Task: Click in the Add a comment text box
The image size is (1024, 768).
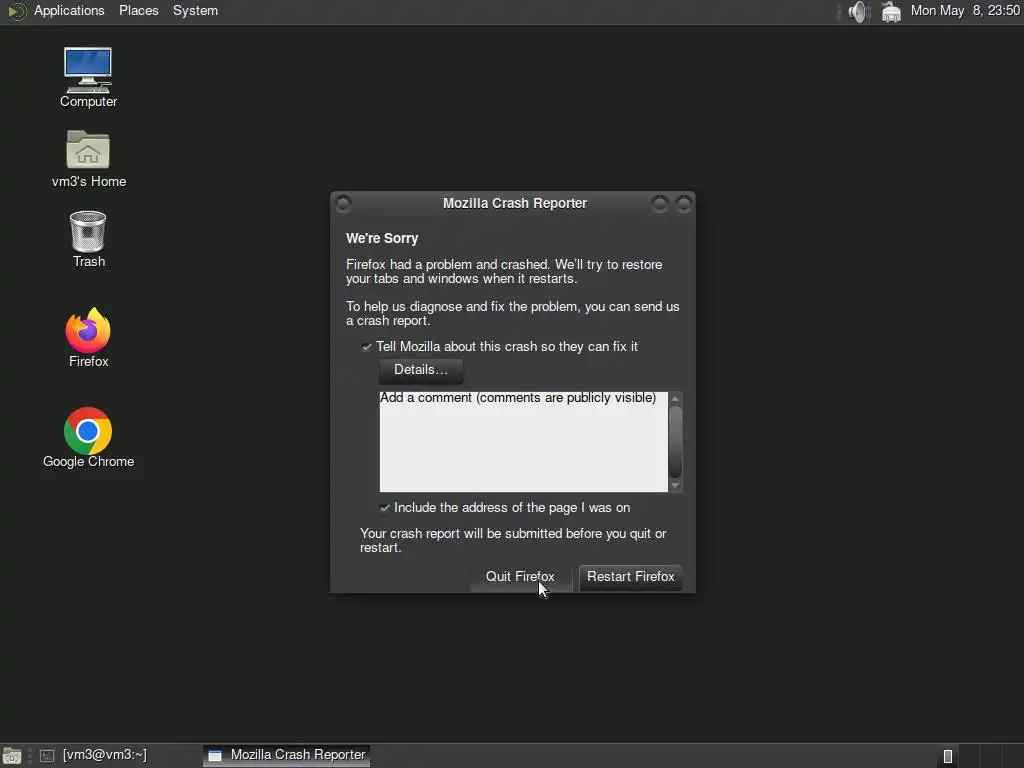Action: pos(524,442)
